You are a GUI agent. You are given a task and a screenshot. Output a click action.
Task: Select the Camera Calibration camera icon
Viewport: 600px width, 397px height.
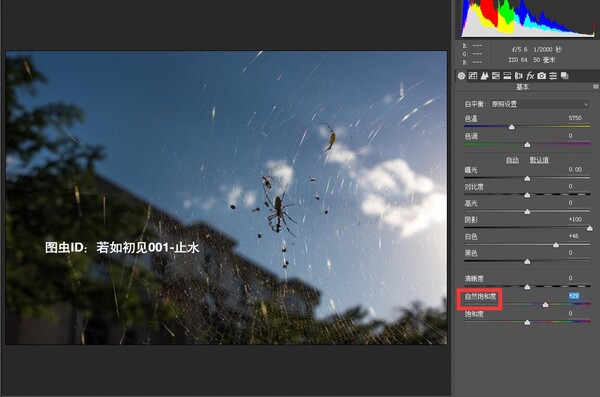point(541,76)
